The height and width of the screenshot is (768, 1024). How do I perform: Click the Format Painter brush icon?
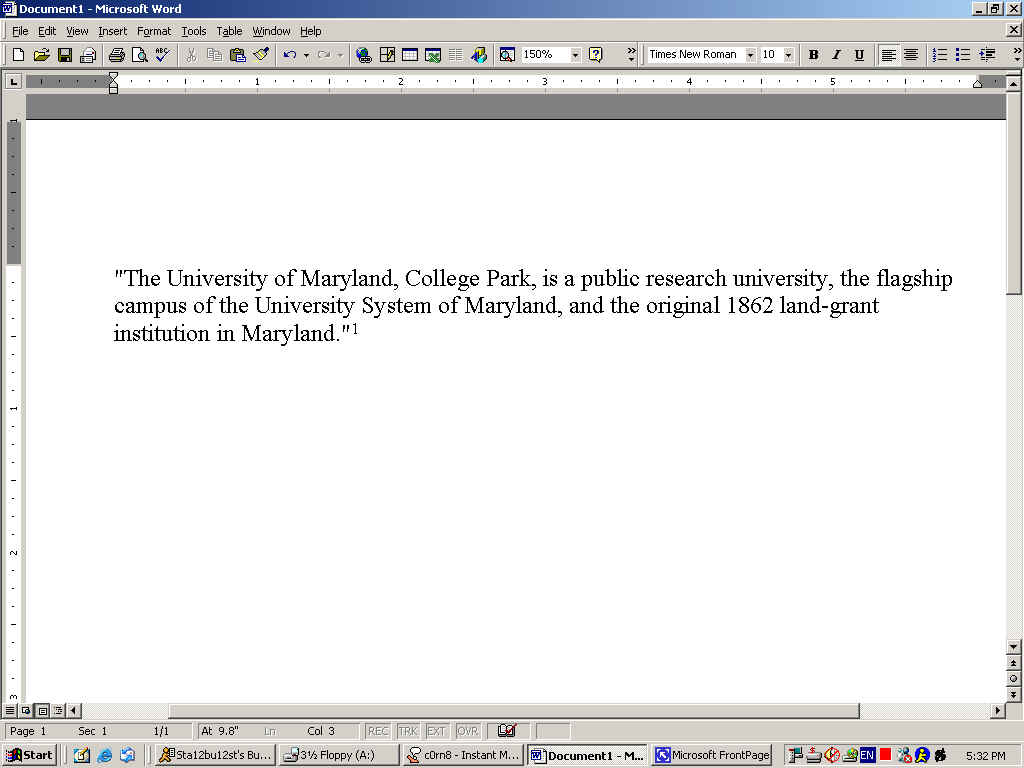pos(261,55)
